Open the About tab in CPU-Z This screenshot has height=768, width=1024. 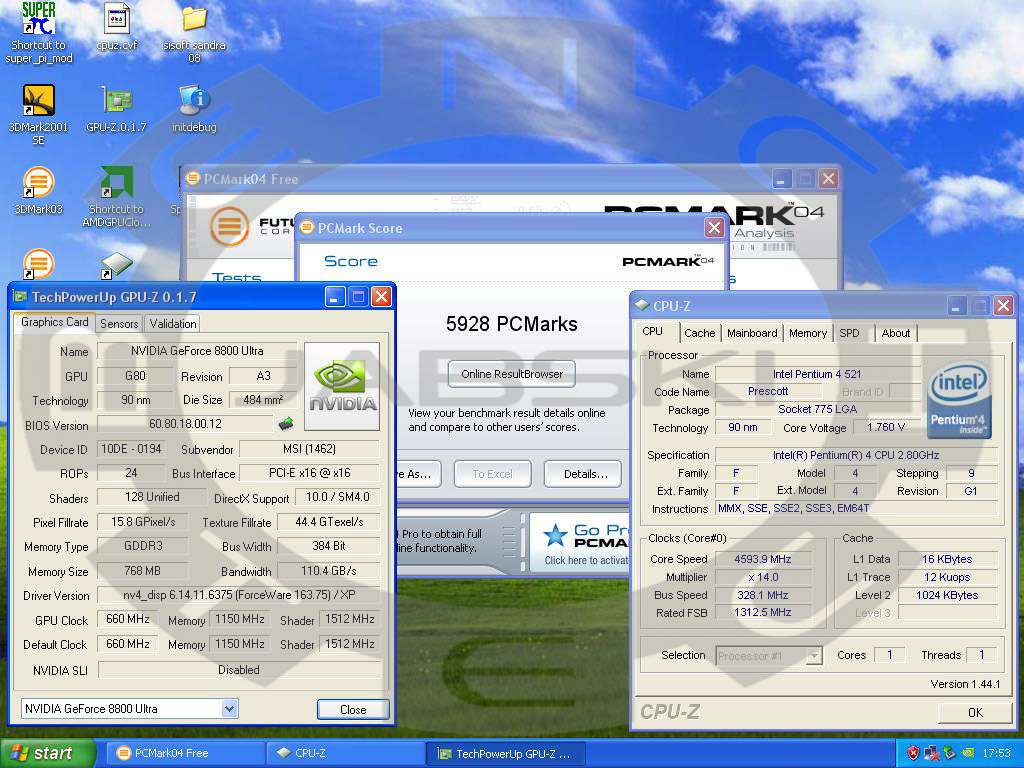[x=895, y=333]
